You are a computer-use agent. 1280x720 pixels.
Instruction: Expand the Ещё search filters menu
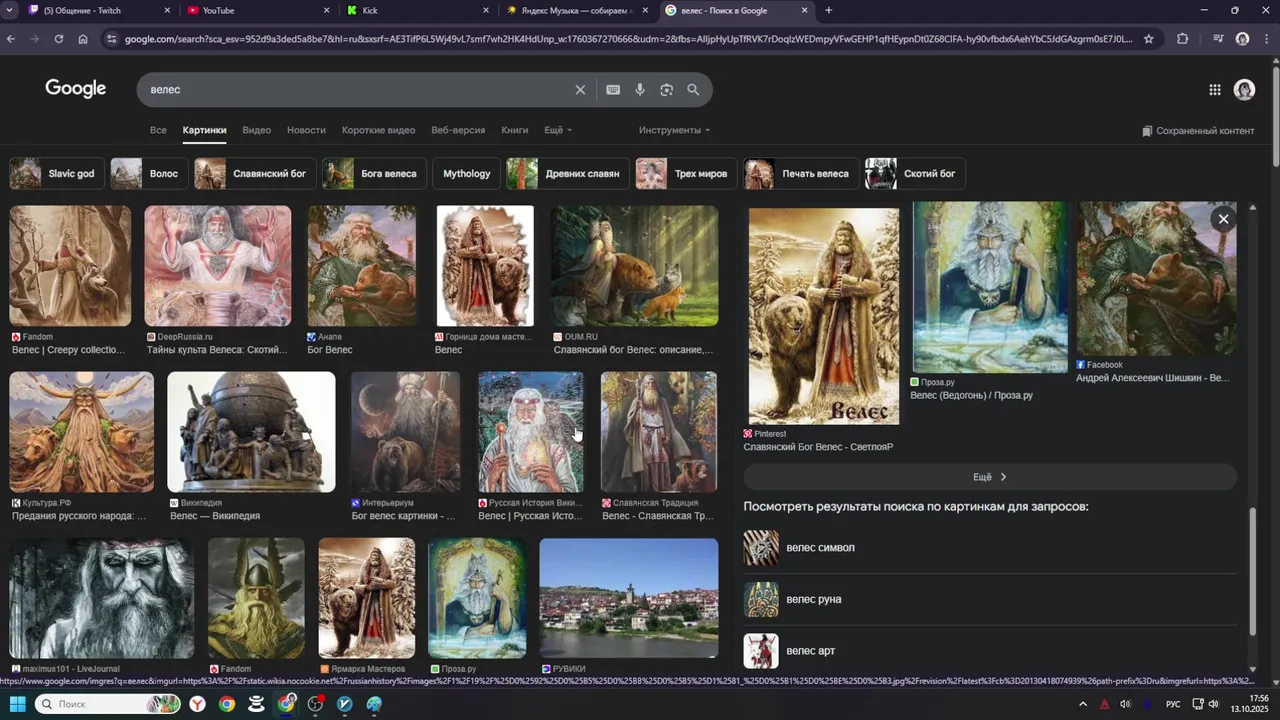(x=558, y=130)
